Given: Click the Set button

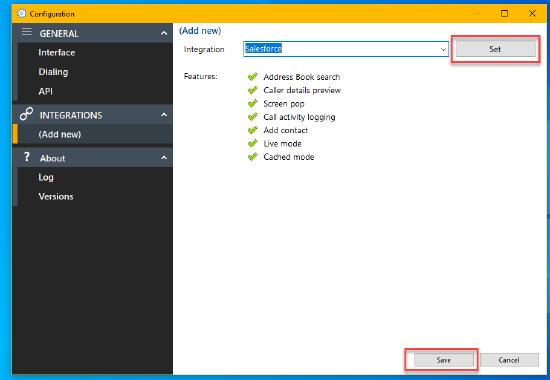Looking at the screenshot, I should pos(496,49).
